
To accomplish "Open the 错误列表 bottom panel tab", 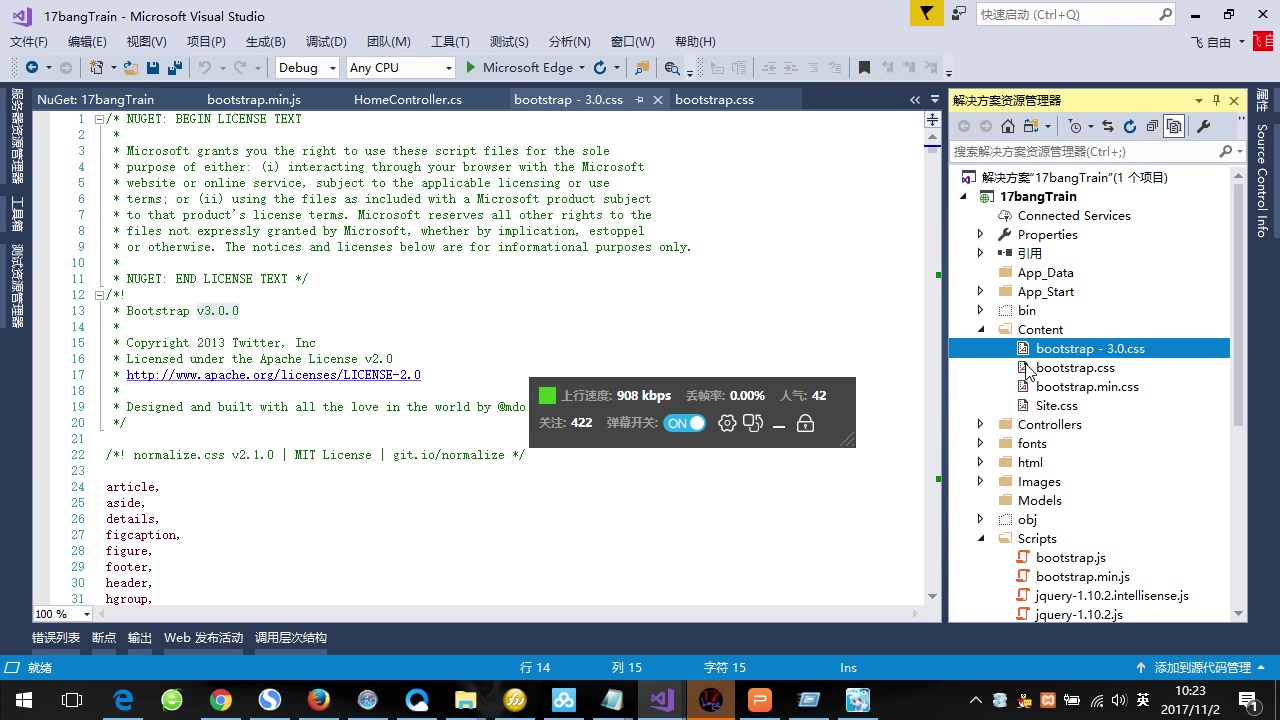I will [56, 638].
